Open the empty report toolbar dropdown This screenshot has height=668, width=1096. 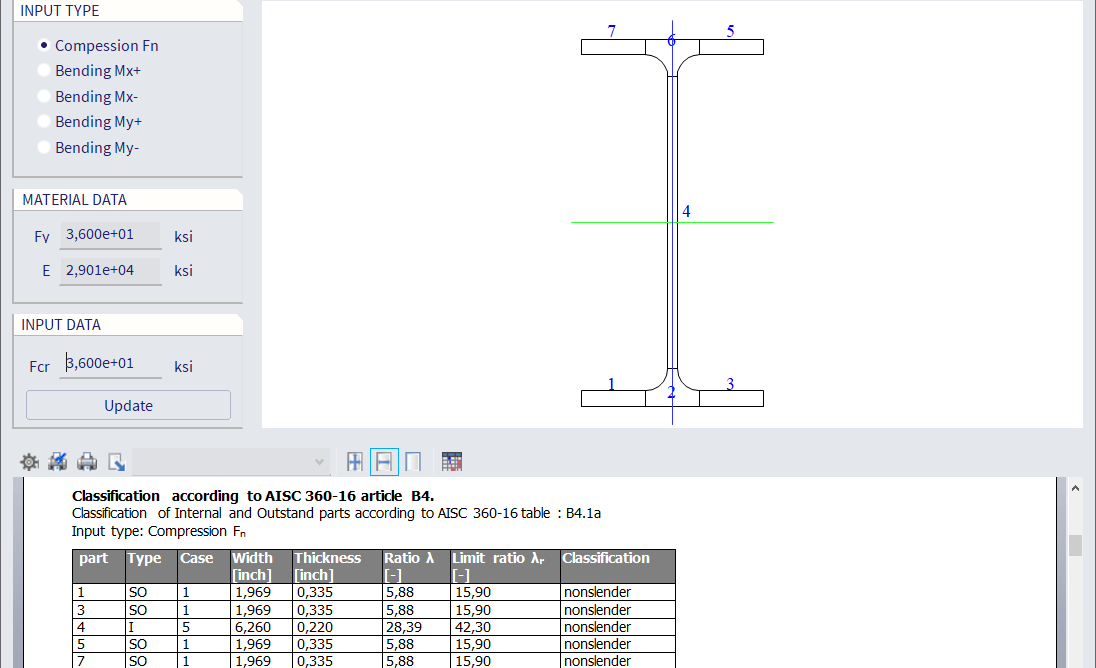(x=231, y=462)
